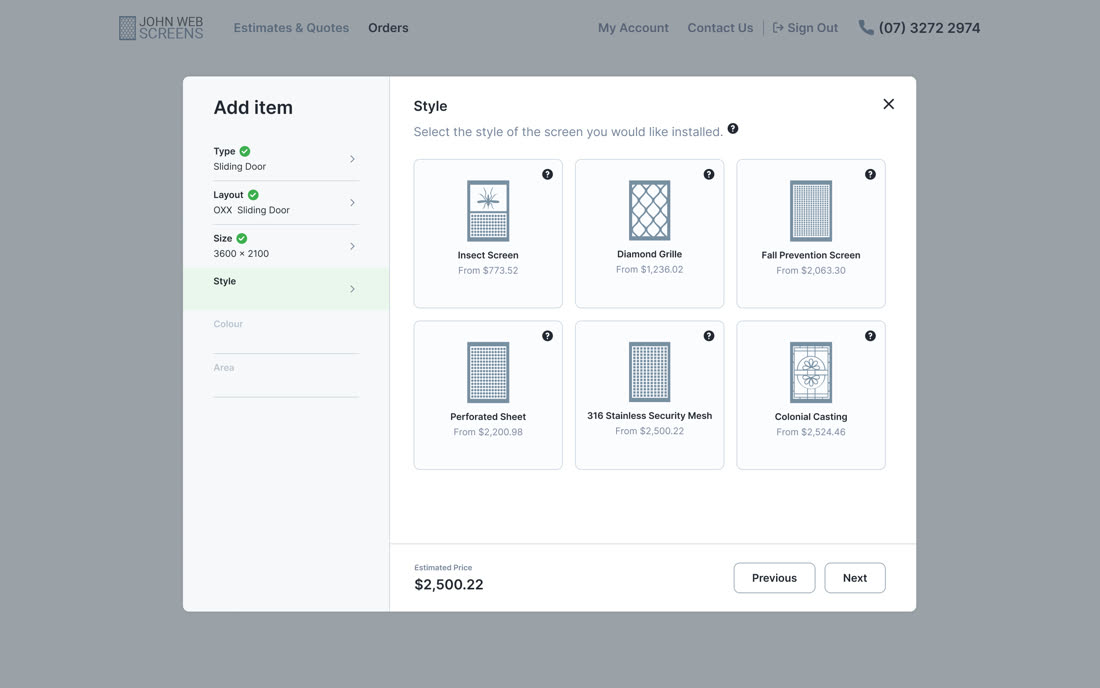Viewport: 1100px width, 688px height.
Task: Click green checkmark next to Layout
Action: [x=253, y=195]
